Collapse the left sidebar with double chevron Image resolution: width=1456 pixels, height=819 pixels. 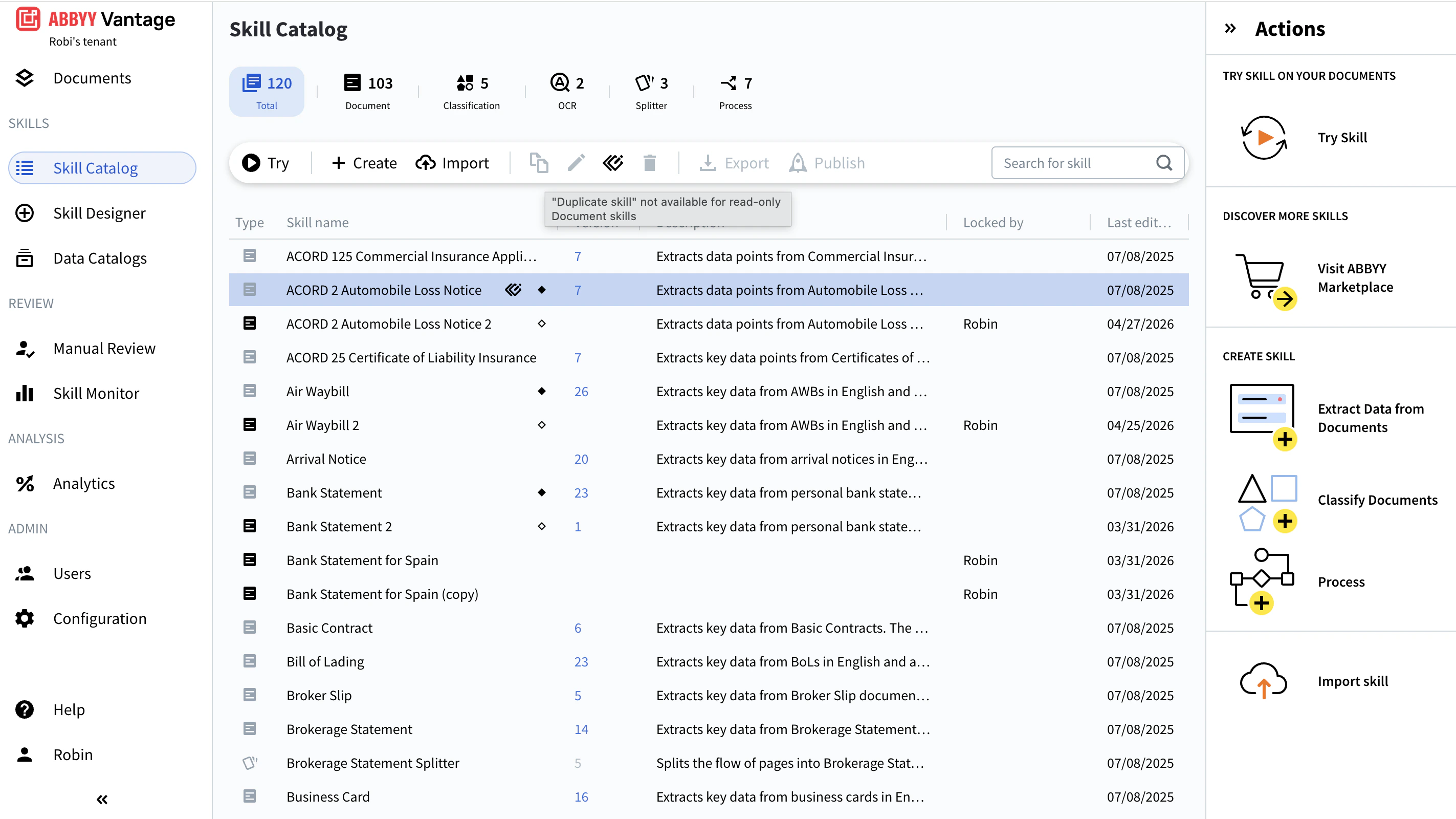(102, 799)
